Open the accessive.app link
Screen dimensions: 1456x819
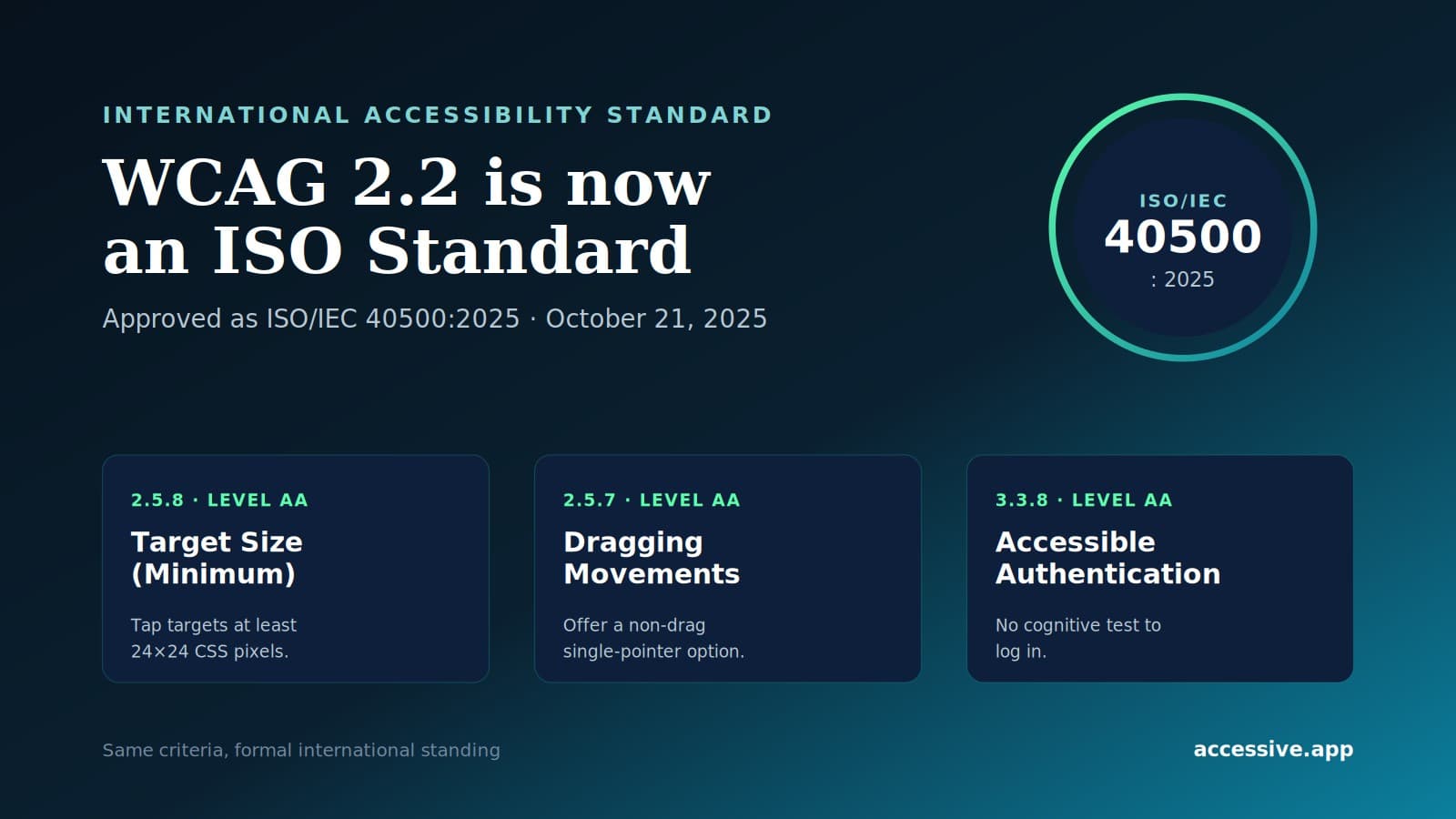[x=1273, y=749]
